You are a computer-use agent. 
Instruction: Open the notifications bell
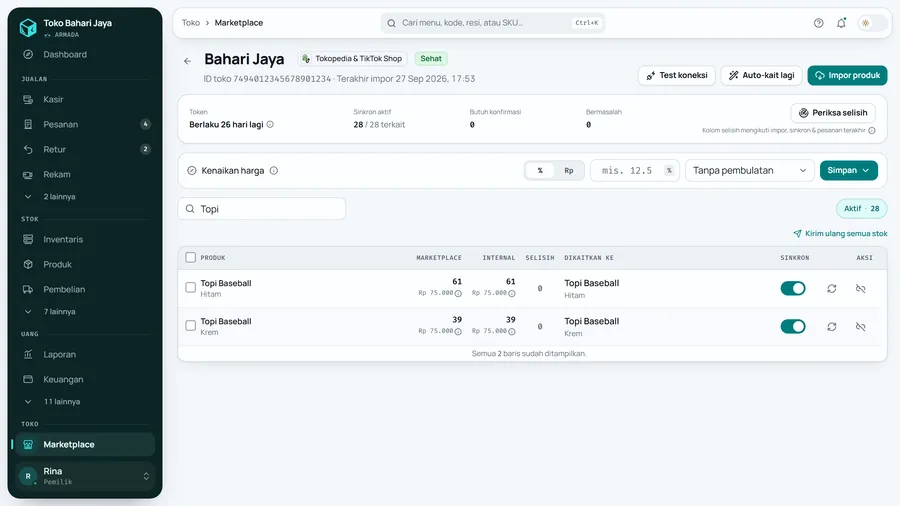tap(841, 23)
